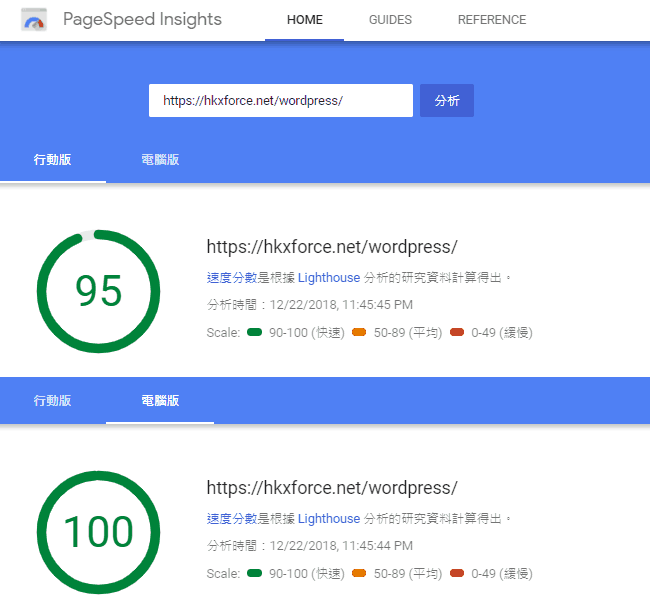This screenshot has height=615, width=650.
Task: Click desktop result URL heading text
Action: 332,488
